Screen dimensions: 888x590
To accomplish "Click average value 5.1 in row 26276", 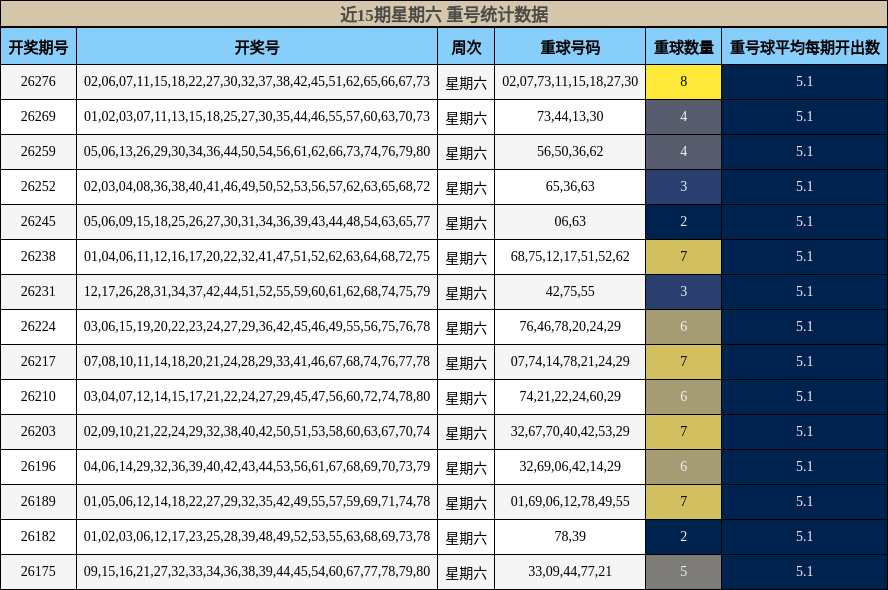I will pyautogui.click(x=805, y=82).
